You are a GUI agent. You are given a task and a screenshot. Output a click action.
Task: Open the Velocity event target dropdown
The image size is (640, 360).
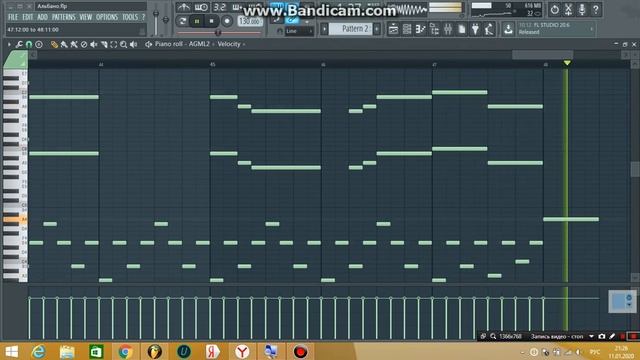click(231, 44)
